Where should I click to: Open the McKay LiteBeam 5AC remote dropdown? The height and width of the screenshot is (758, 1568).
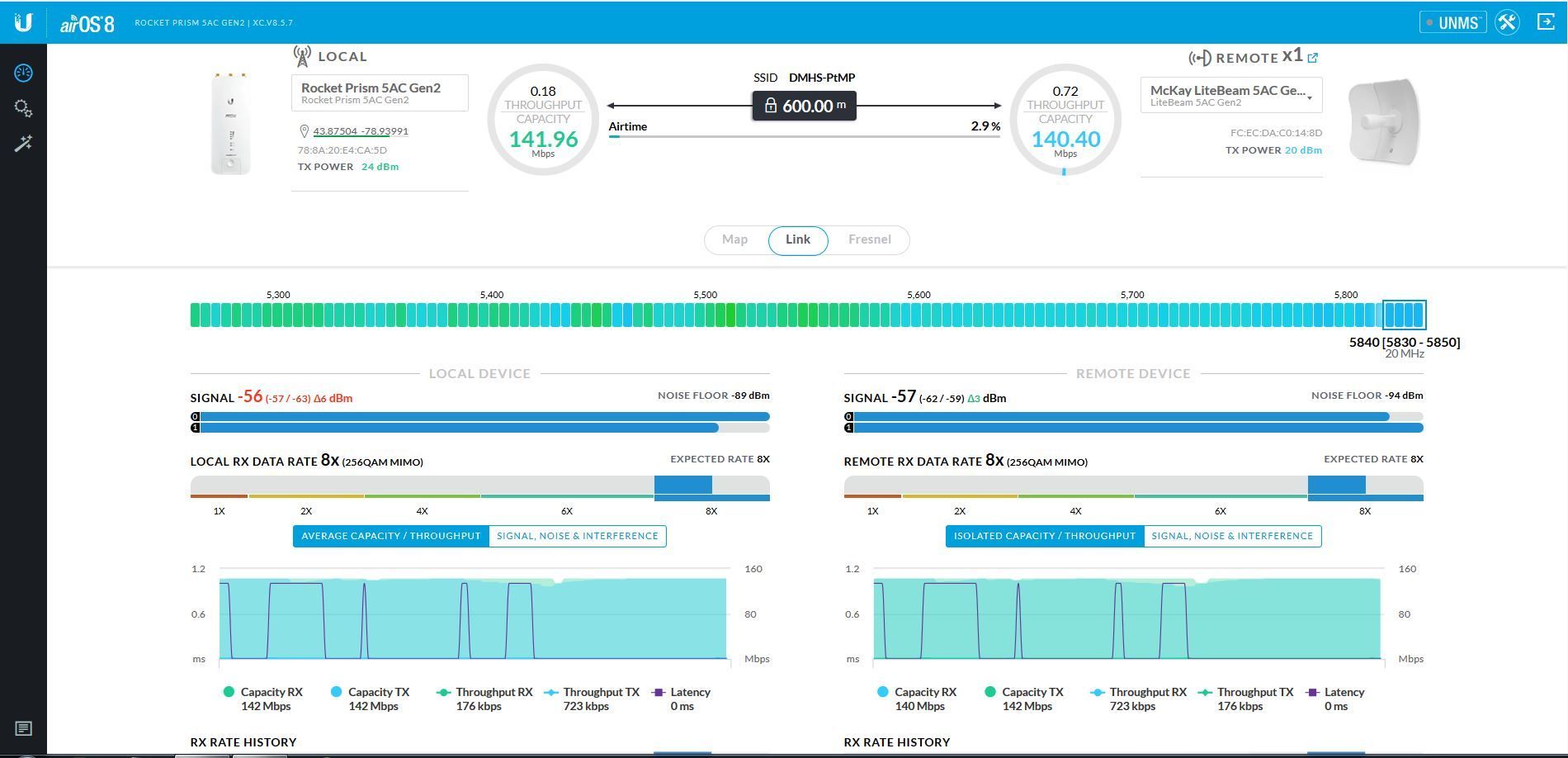(x=1231, y=95)
